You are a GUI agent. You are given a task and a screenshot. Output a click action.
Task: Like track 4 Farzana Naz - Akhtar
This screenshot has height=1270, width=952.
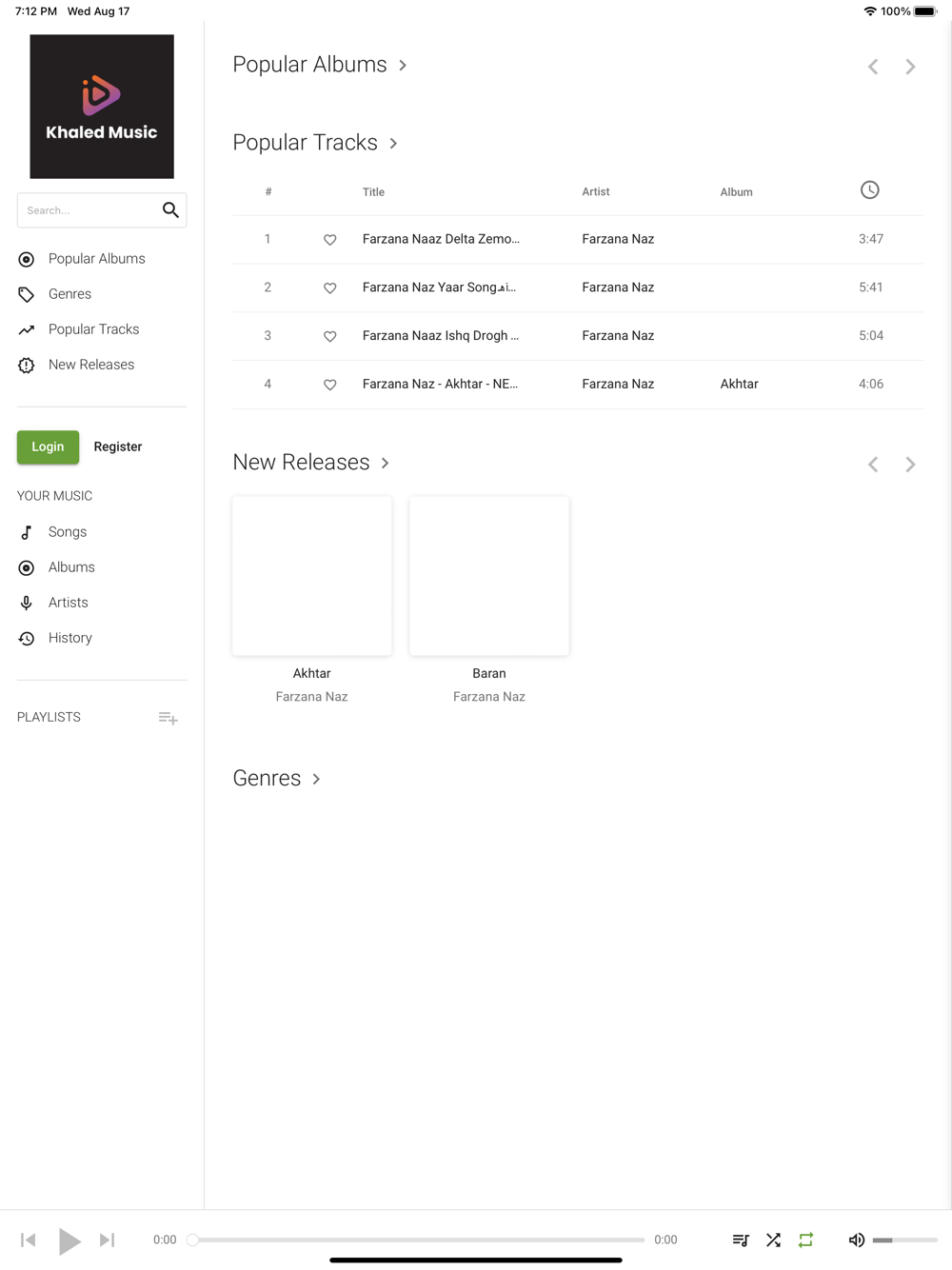coord(329,386)
